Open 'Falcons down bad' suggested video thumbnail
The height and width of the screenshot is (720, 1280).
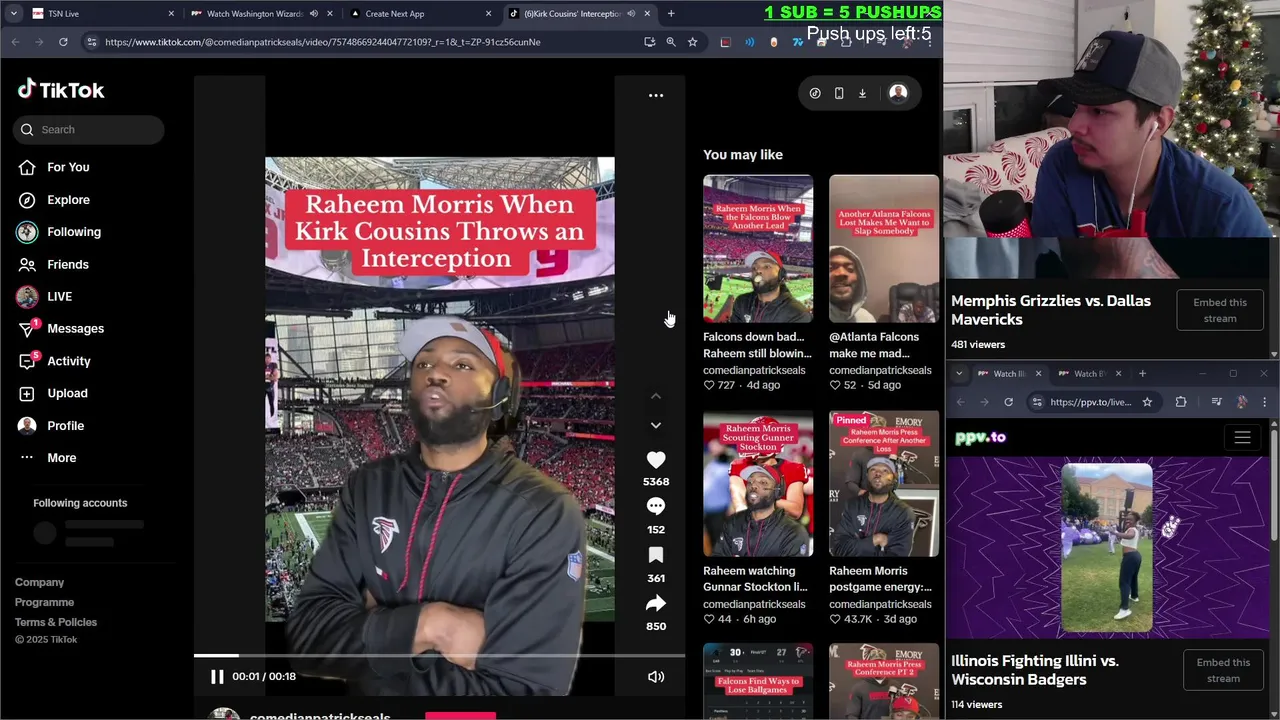click(758, 249)
